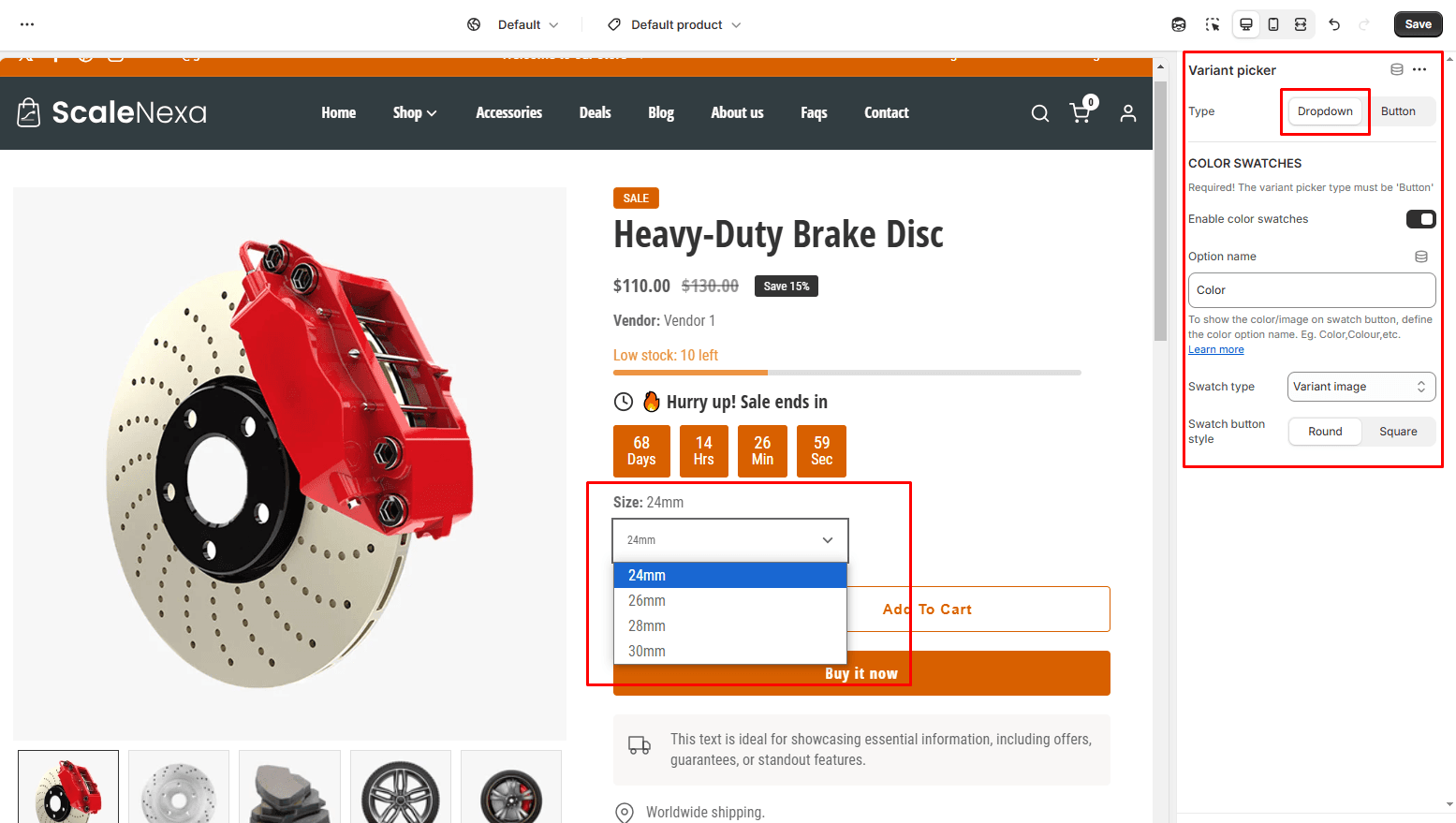The width and height of the screenshot is (1456, 823).
Task: Select the desktop preview icon
Action: tap(1246, 24)
